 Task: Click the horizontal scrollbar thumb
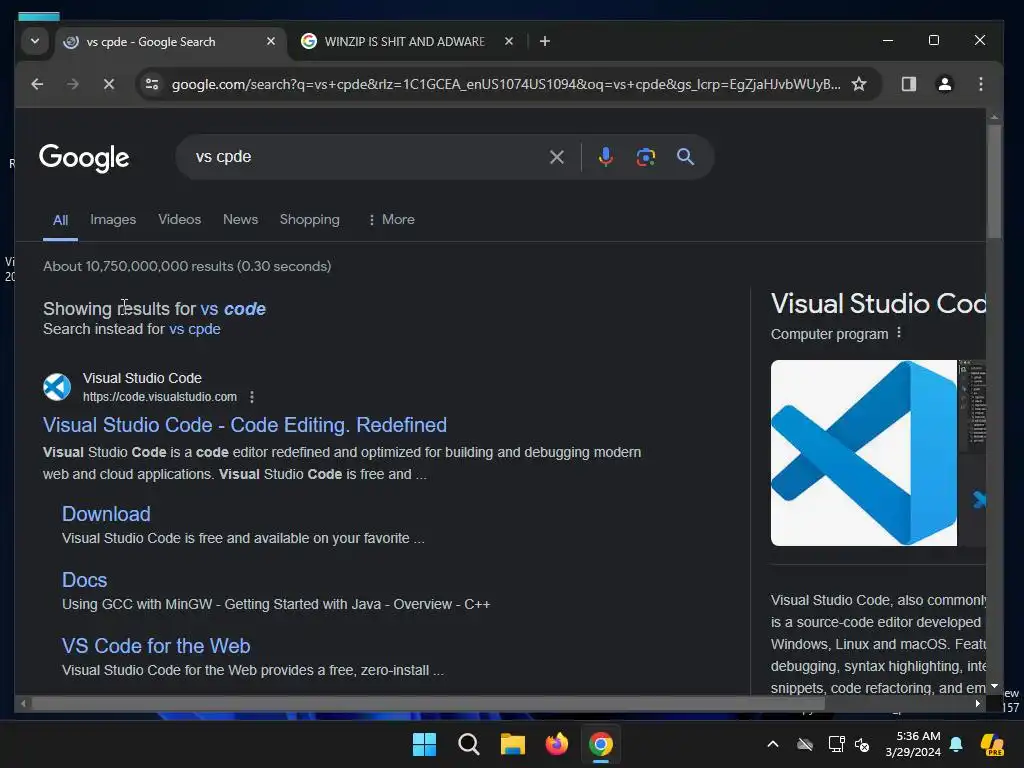(x=428, y=703)
